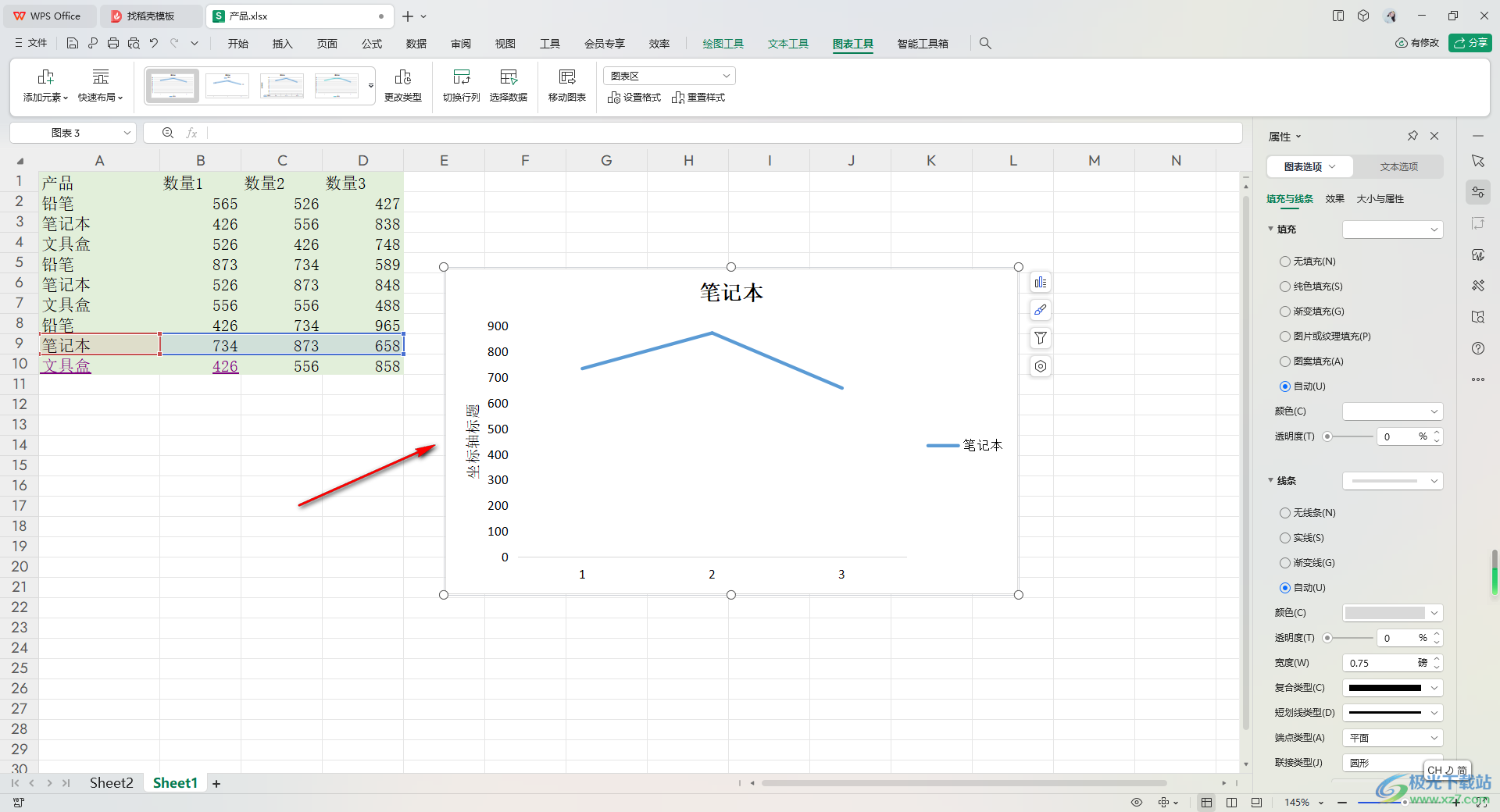
Task: Click Format Selection (设置格式) button
Action: pyautogui.click(x=634, y=98)
